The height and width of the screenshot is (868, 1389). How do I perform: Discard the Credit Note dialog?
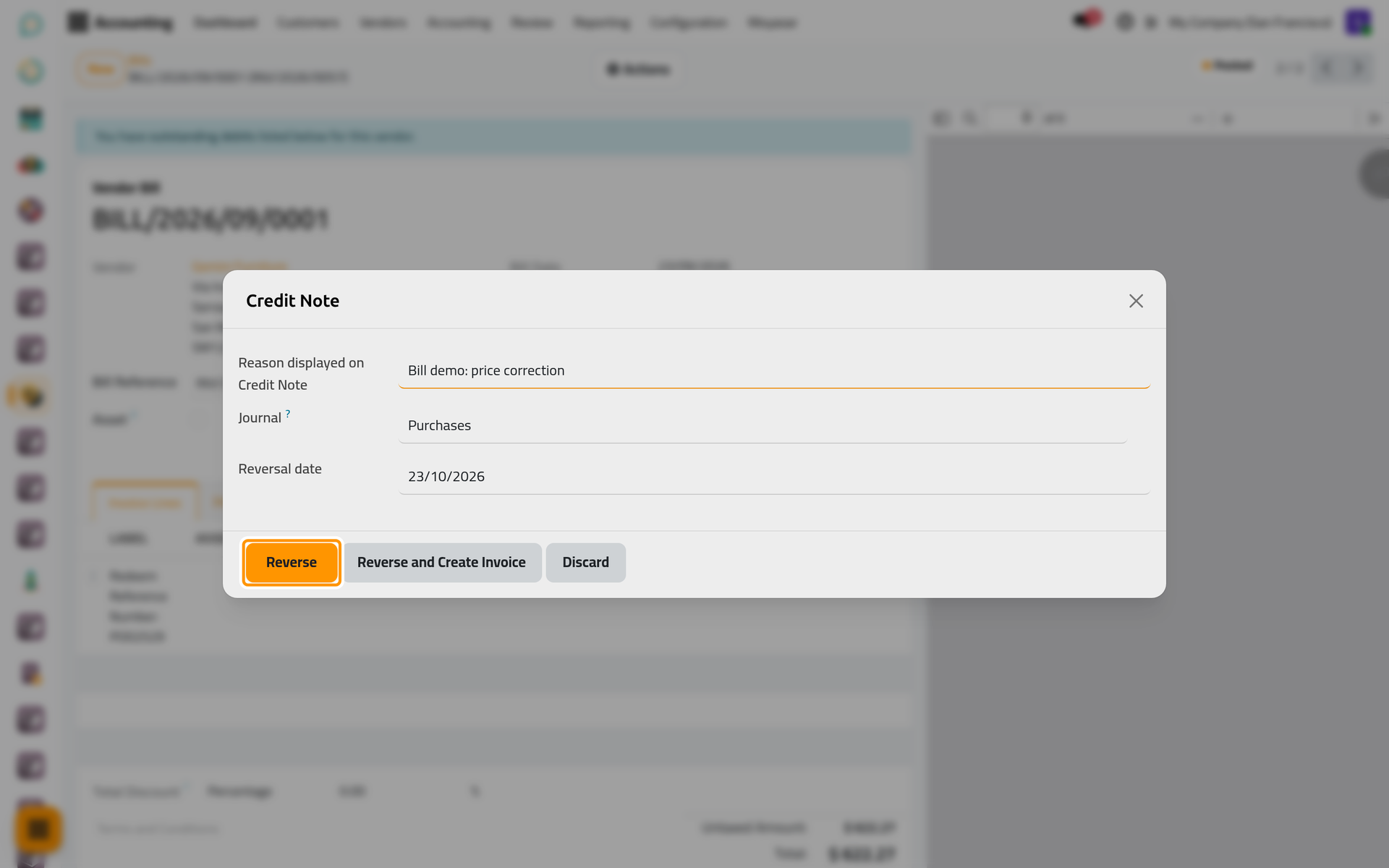(x=585, y=563)
